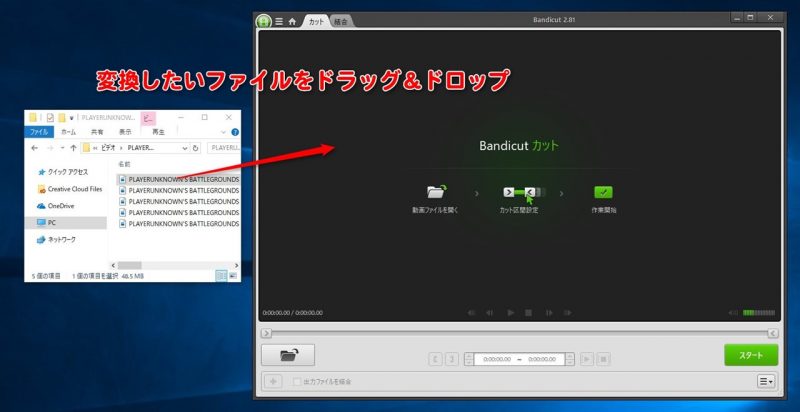The width and height of the screenshot is (800, 412).
Task: Expand the Explorer ribbon chevron
Action: [x=225, y=132]
